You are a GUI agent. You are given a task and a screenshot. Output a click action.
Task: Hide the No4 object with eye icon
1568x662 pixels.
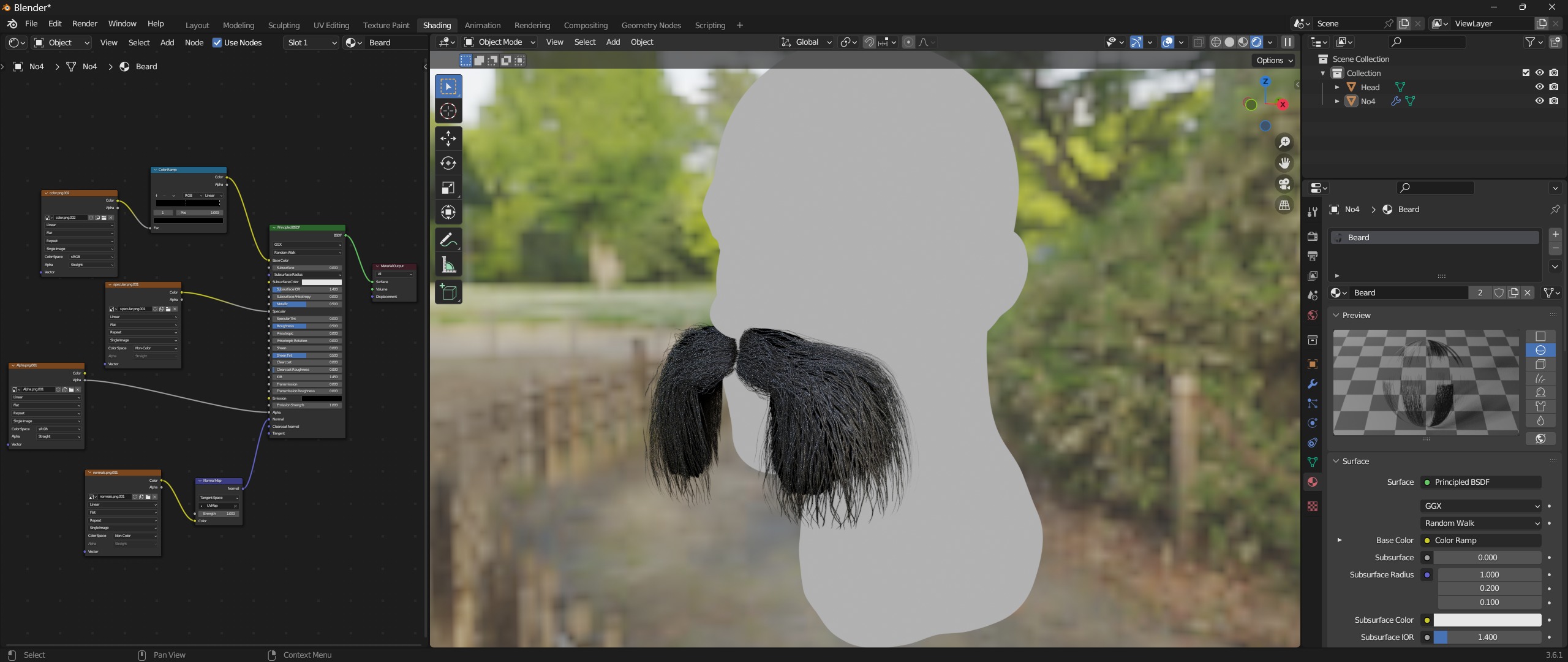click(x=1540, y=101)
